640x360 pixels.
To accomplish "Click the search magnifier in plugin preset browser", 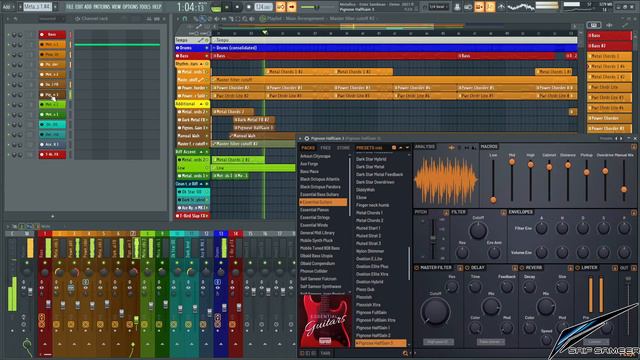I will coord(405,353).
